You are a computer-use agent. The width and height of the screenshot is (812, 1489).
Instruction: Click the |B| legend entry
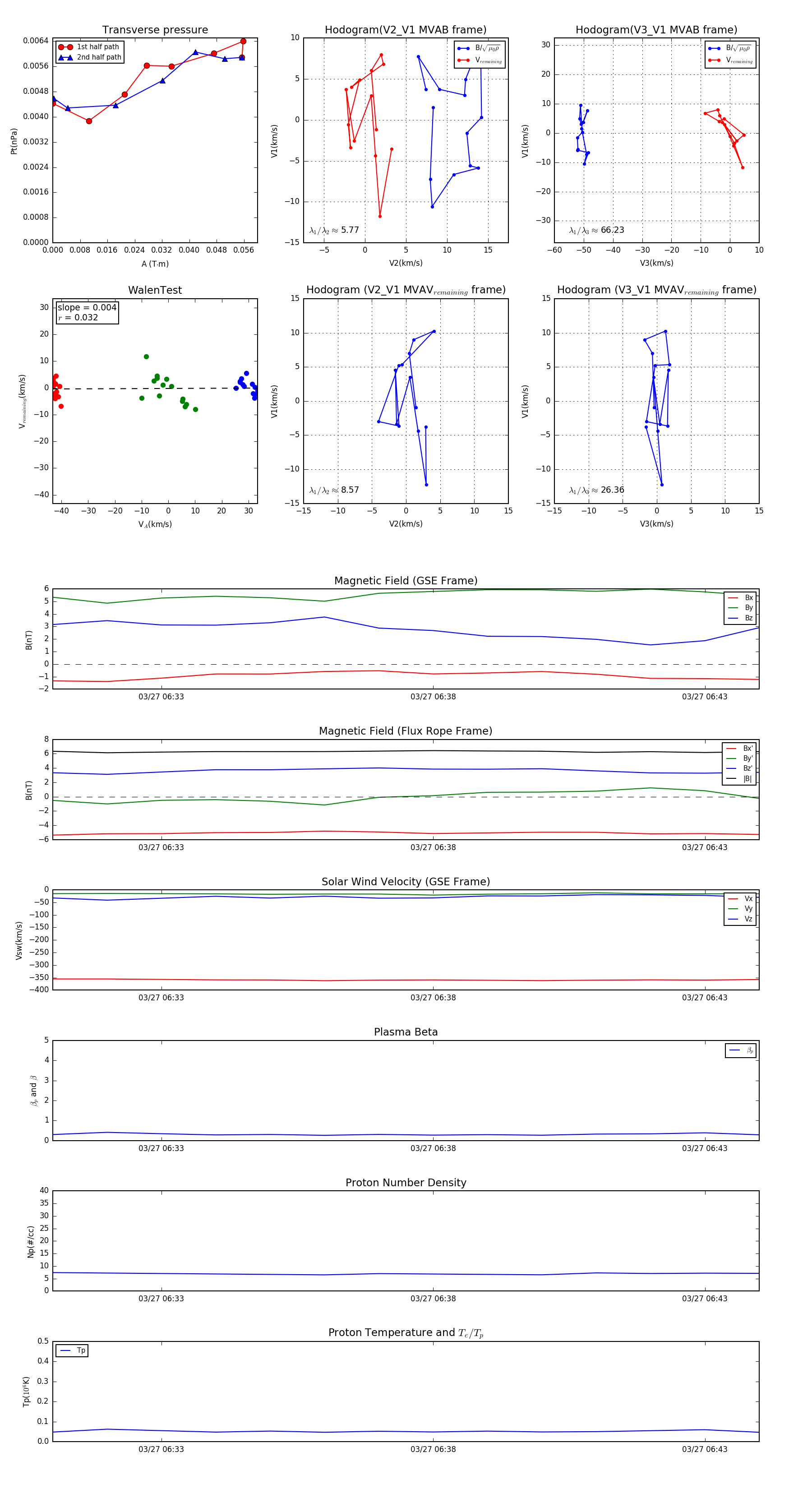[x=740, y=779]
